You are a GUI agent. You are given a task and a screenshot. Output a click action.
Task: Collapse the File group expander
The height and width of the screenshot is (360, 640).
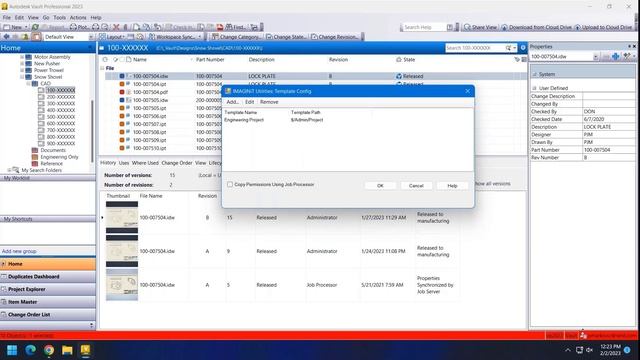(102, 68)
